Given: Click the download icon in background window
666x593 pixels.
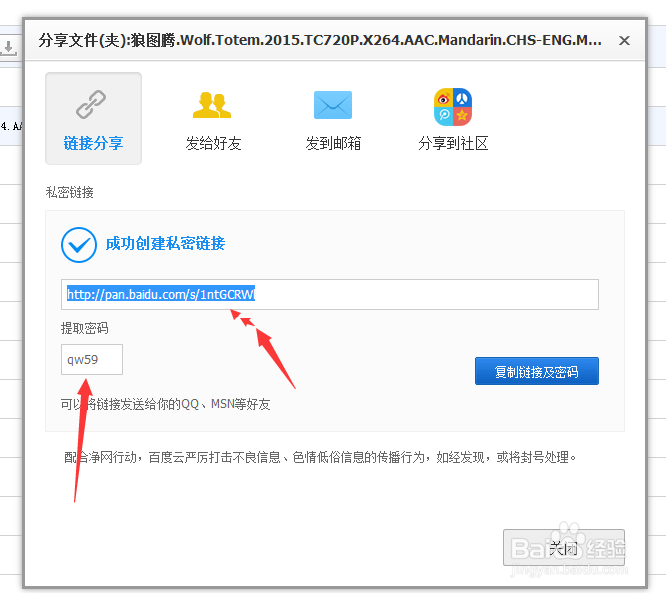Looking at the screenshot, I should tap(8, 48).
